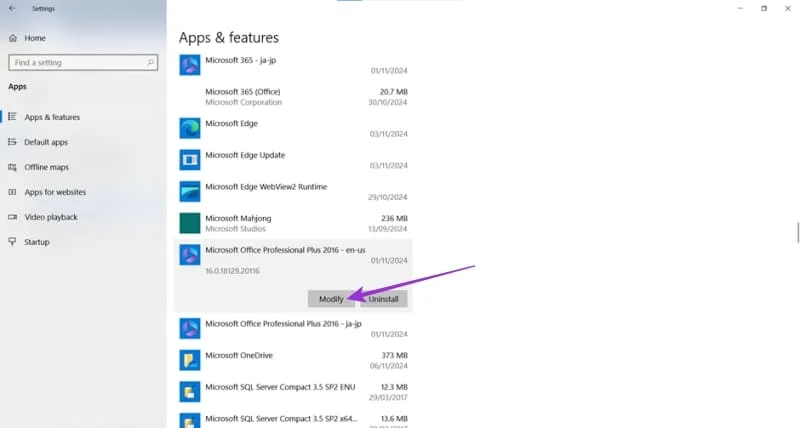Click the Apps for websites icon

point(12,192)
